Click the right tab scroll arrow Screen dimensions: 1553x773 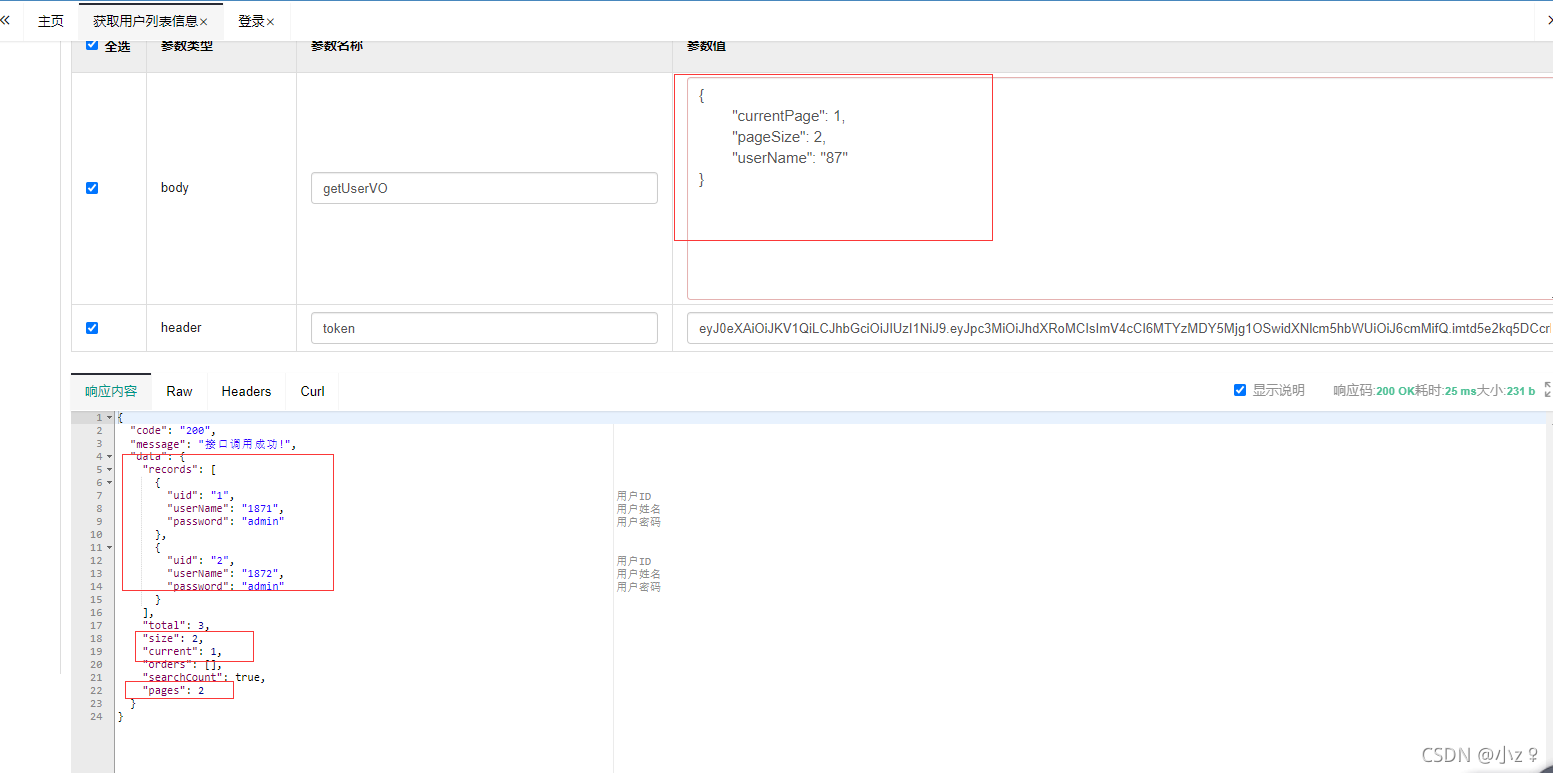coord(1549,20)
